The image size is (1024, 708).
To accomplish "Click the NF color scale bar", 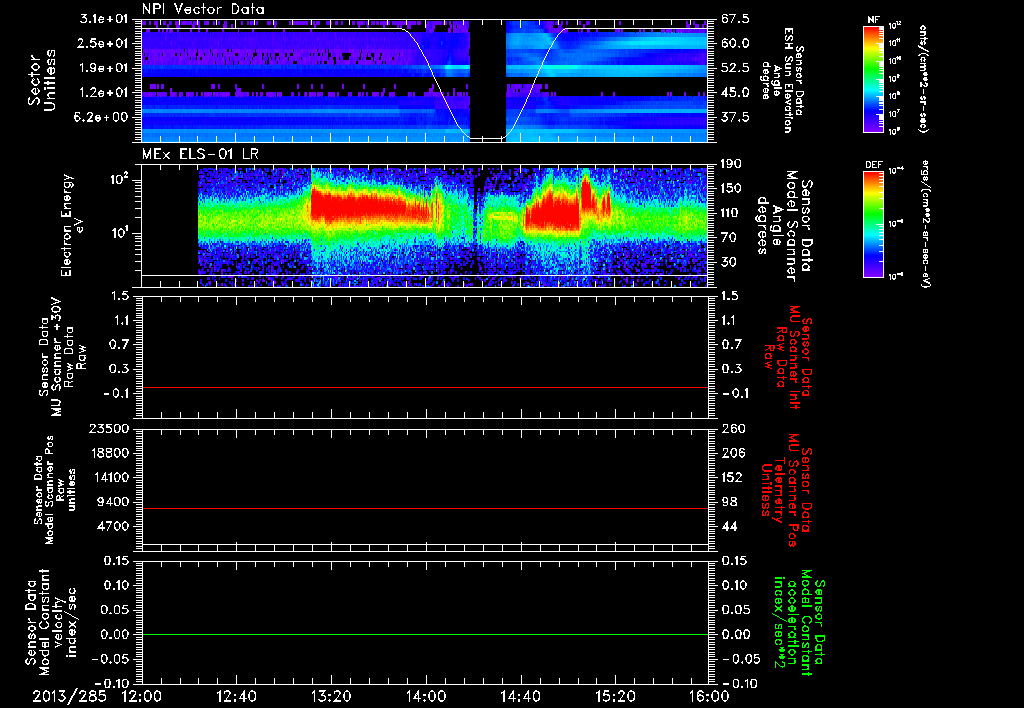I will click(x=874, y=78).
